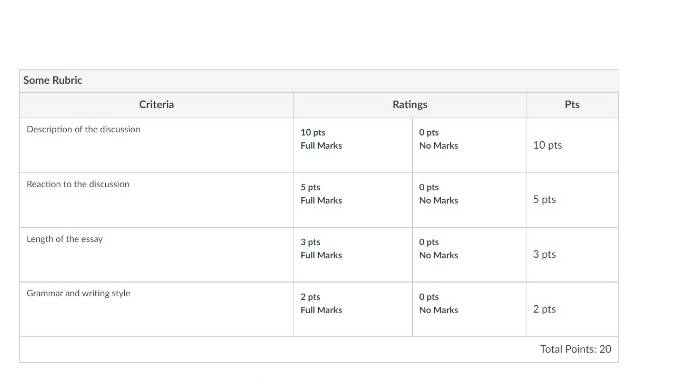Select the Total Points: 20 text
The height and width of the screenshot is (380, 679).
pyautogui.click(x=576, y=349)
